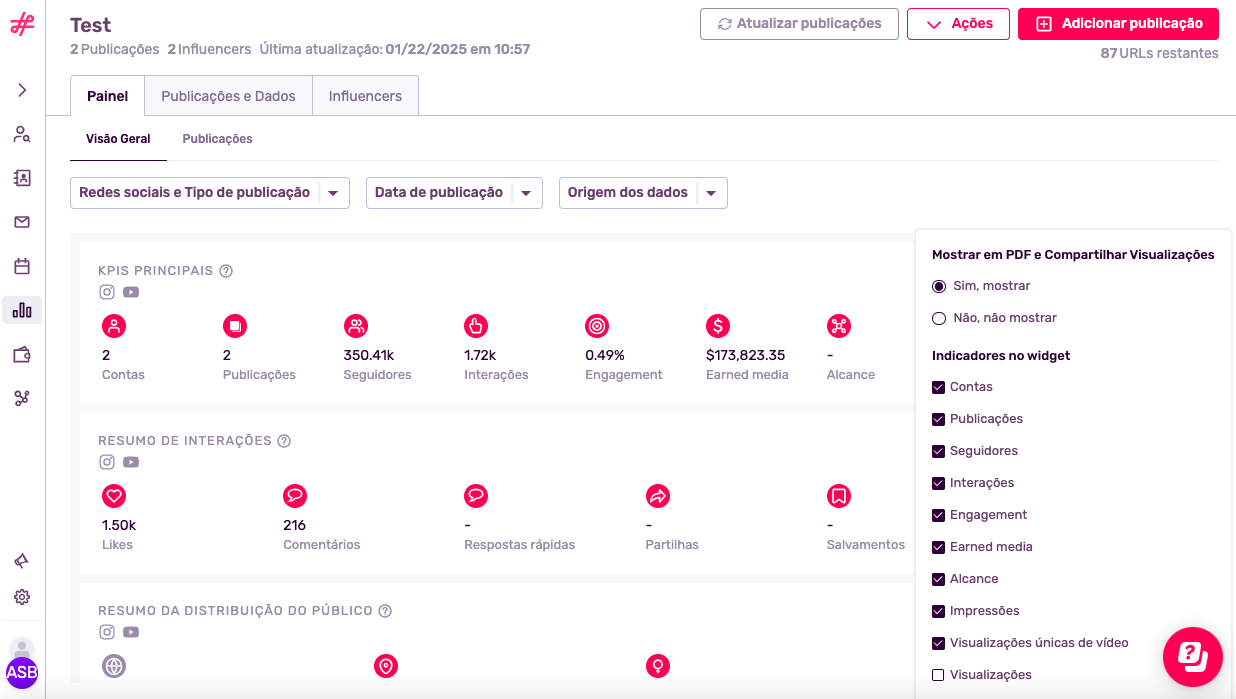The height and width of the screenshot is (699, 1236).
Task: Expand the sidebar with the arrow icon
Action: coord(22,90)
